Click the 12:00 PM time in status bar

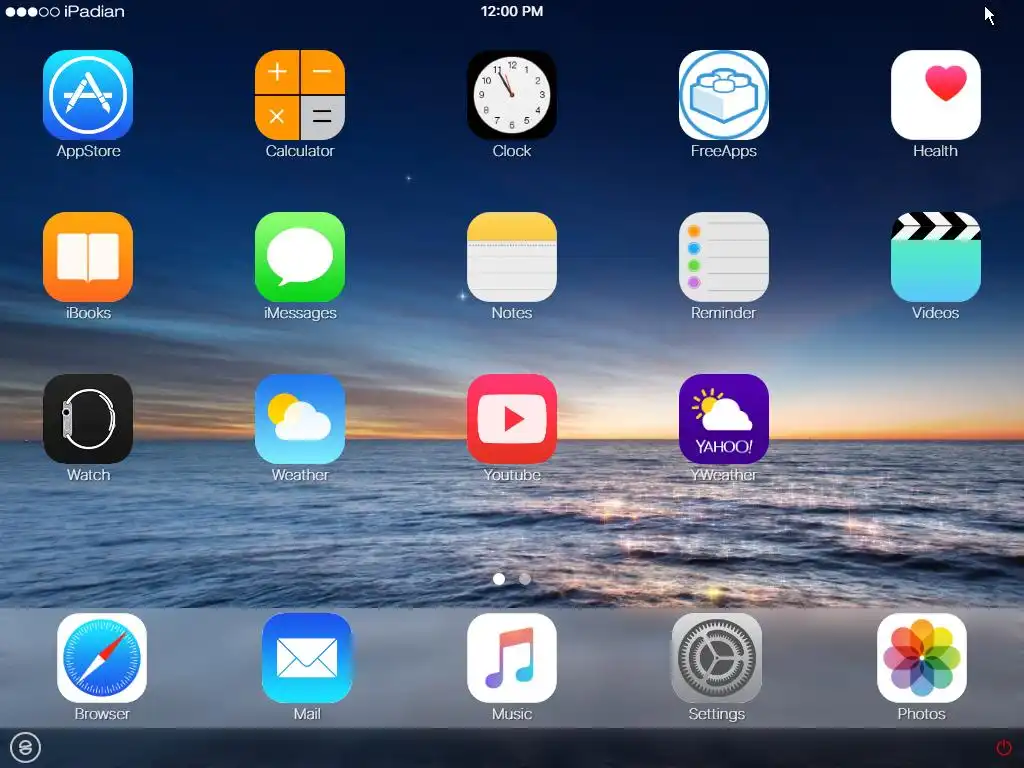click(512, 11)
